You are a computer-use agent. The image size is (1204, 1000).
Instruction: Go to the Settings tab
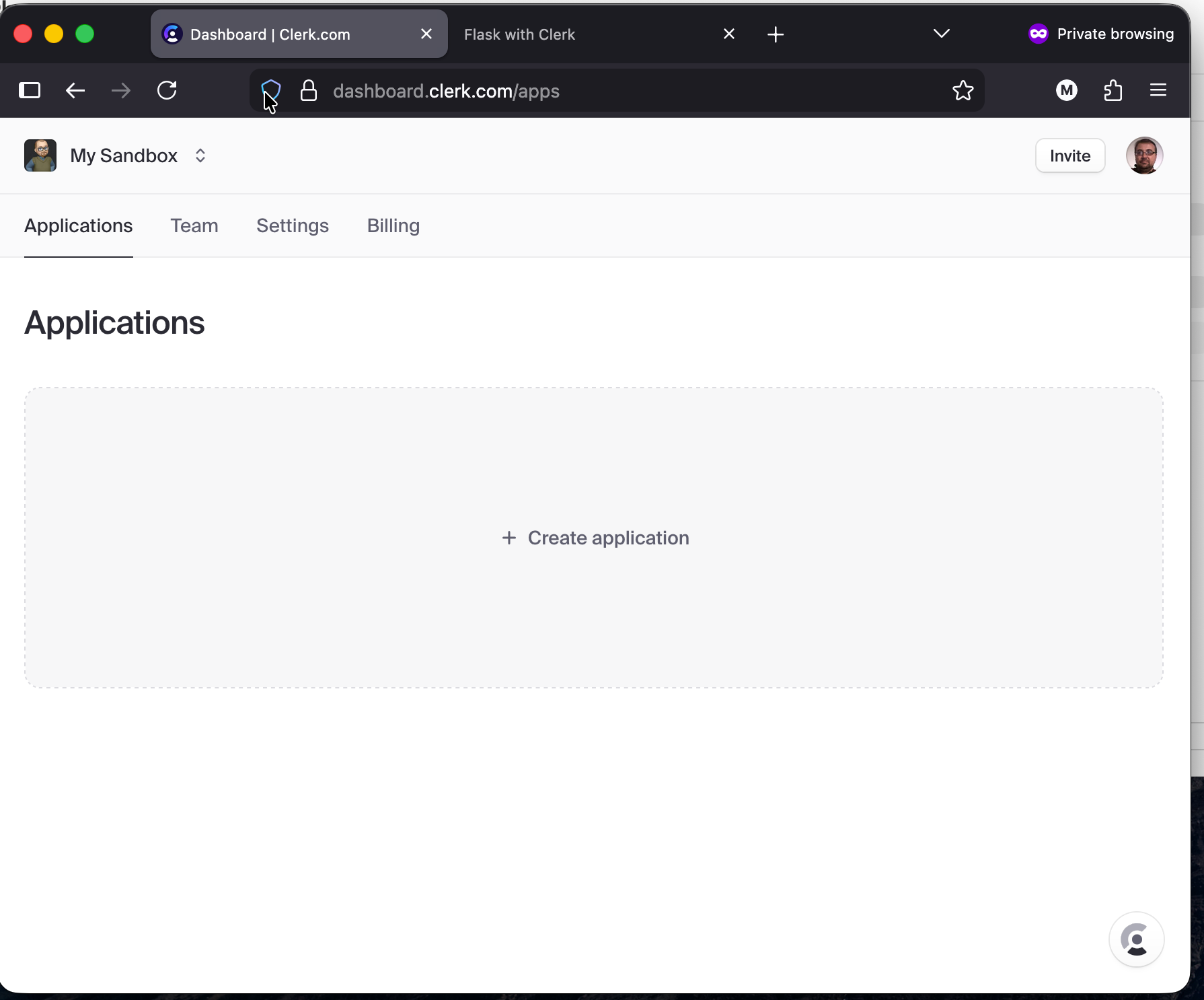point(293,225)
